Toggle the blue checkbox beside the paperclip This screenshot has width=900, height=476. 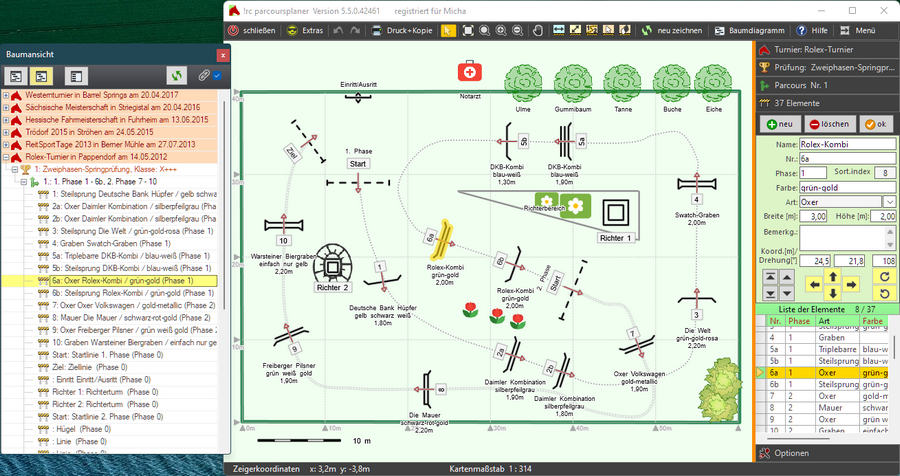coord(217,76)
